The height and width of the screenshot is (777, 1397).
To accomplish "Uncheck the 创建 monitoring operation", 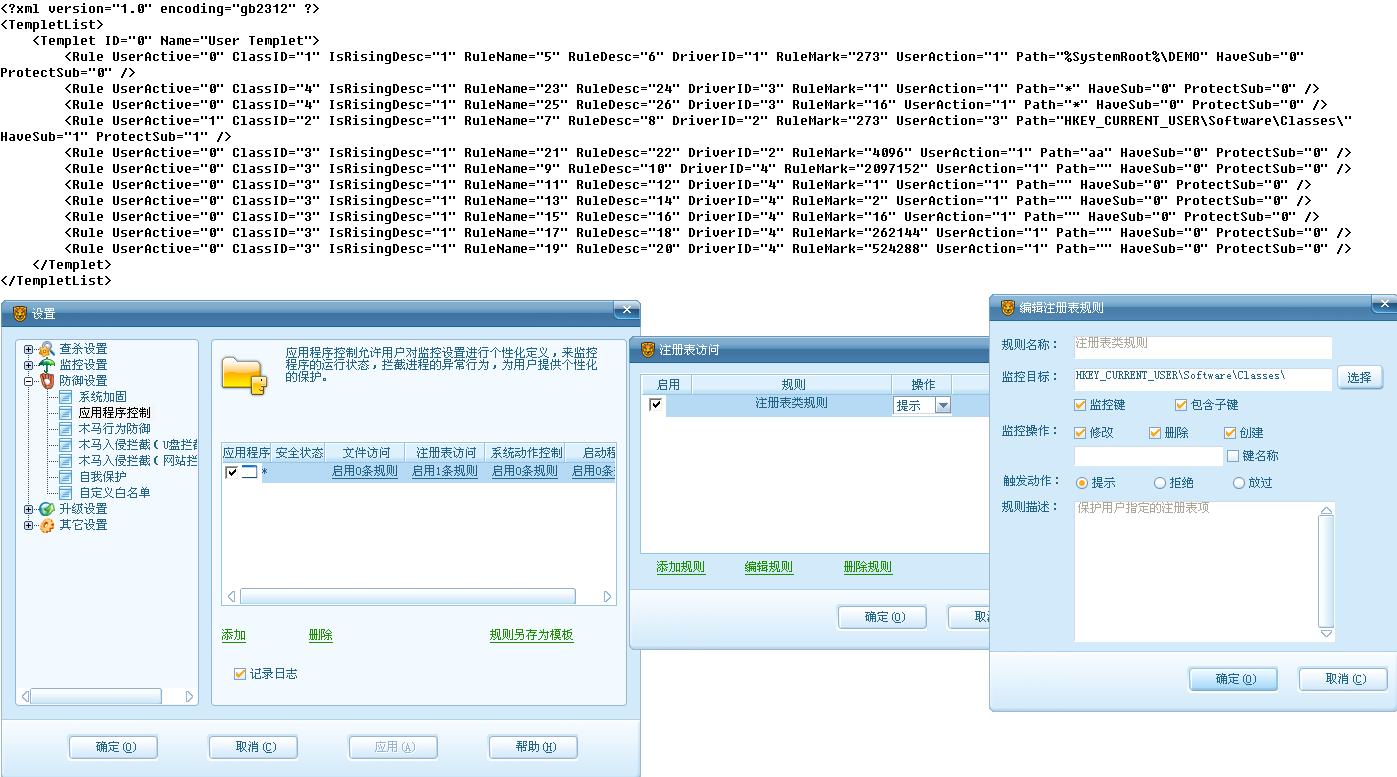I will tap(1230, 433).
